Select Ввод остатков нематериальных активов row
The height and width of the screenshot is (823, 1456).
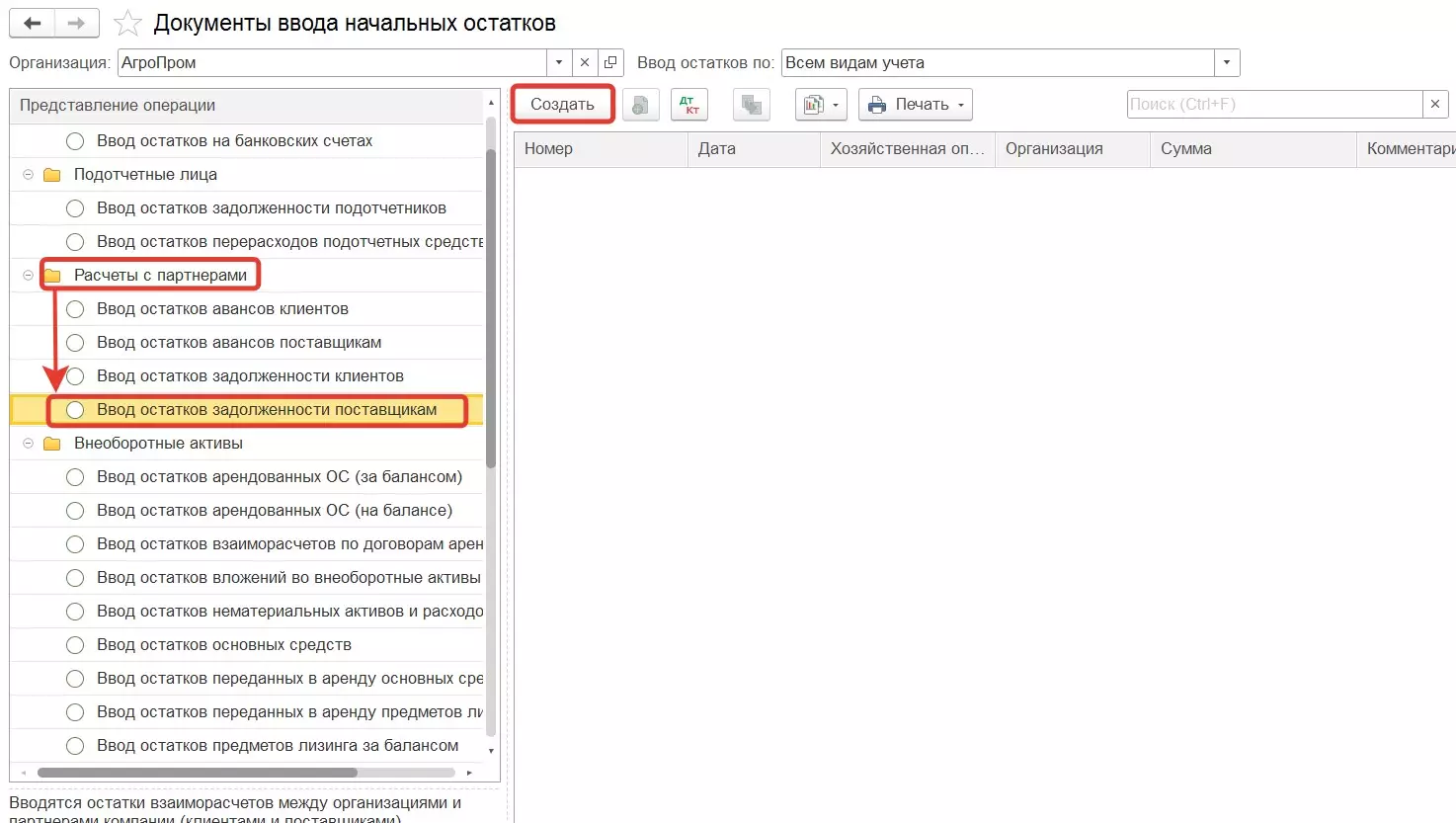(x=247, y=612)
